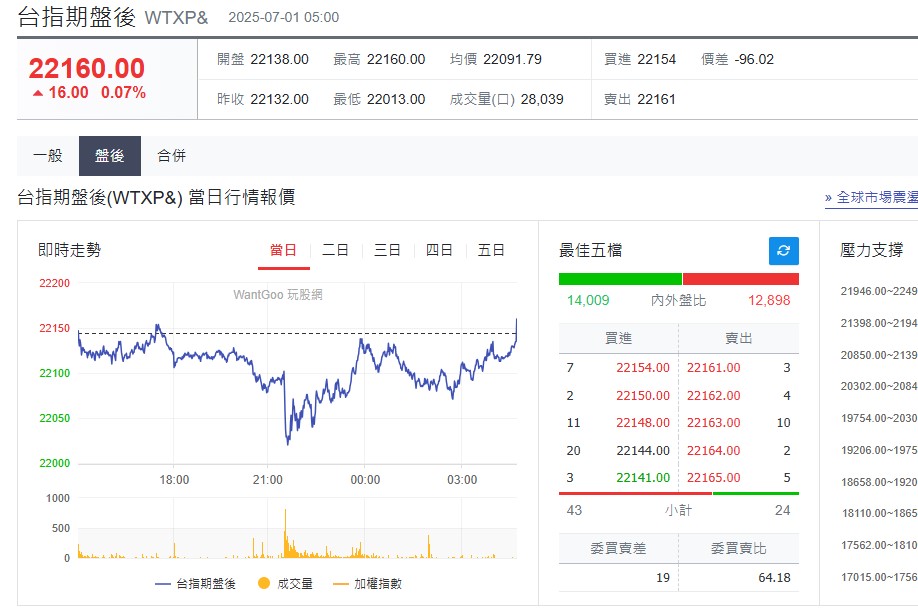The width and height of the screenshot is (918, 612).
Task: Click the 14,009 inner volume figure
Action: [x=588, y=300]
